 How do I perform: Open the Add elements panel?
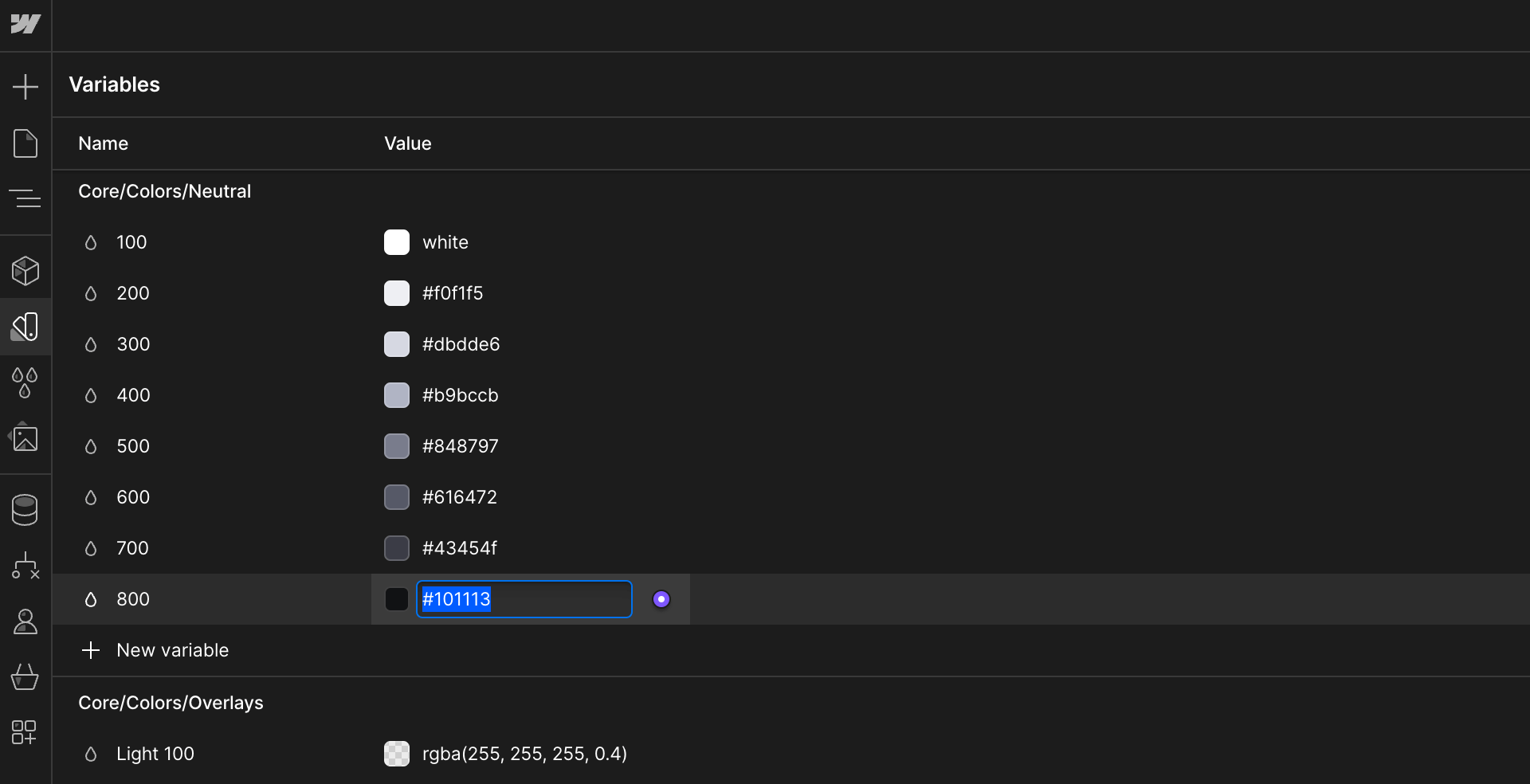26,86
